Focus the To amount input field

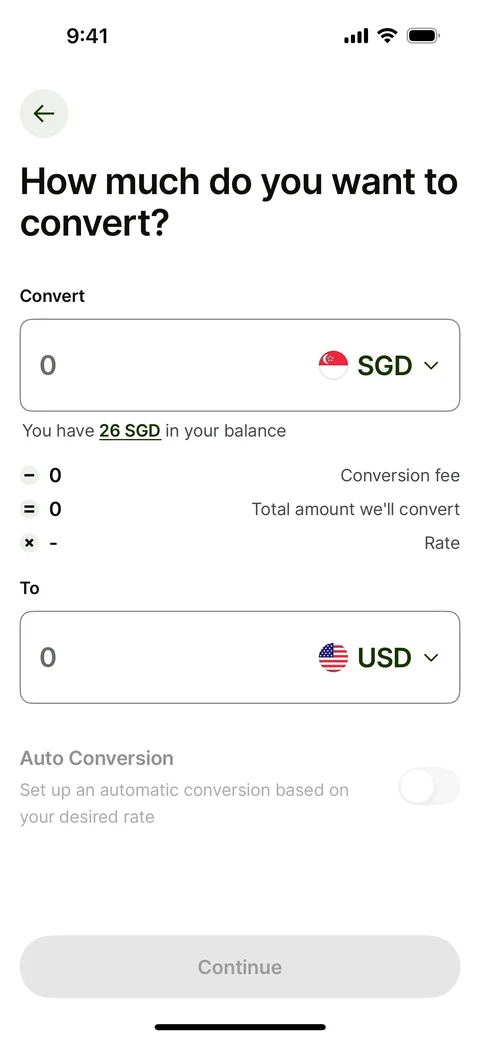(240, 657)
